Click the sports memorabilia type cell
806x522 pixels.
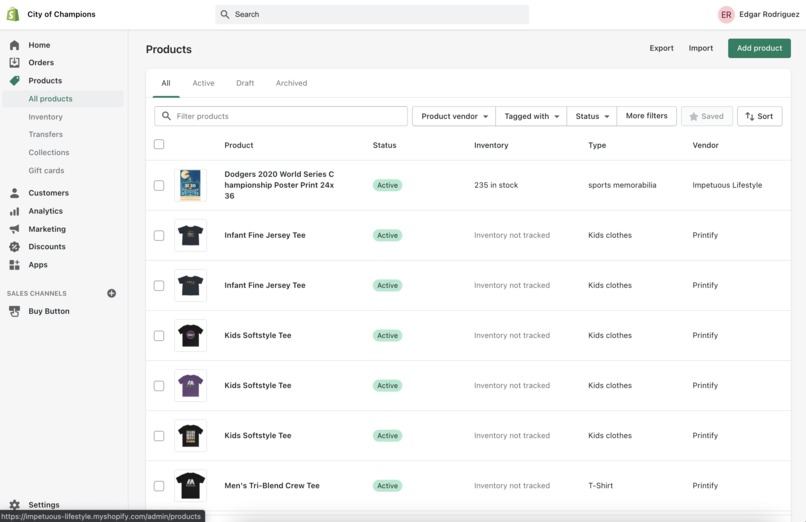pyautogui.click(x=622, y=185)
